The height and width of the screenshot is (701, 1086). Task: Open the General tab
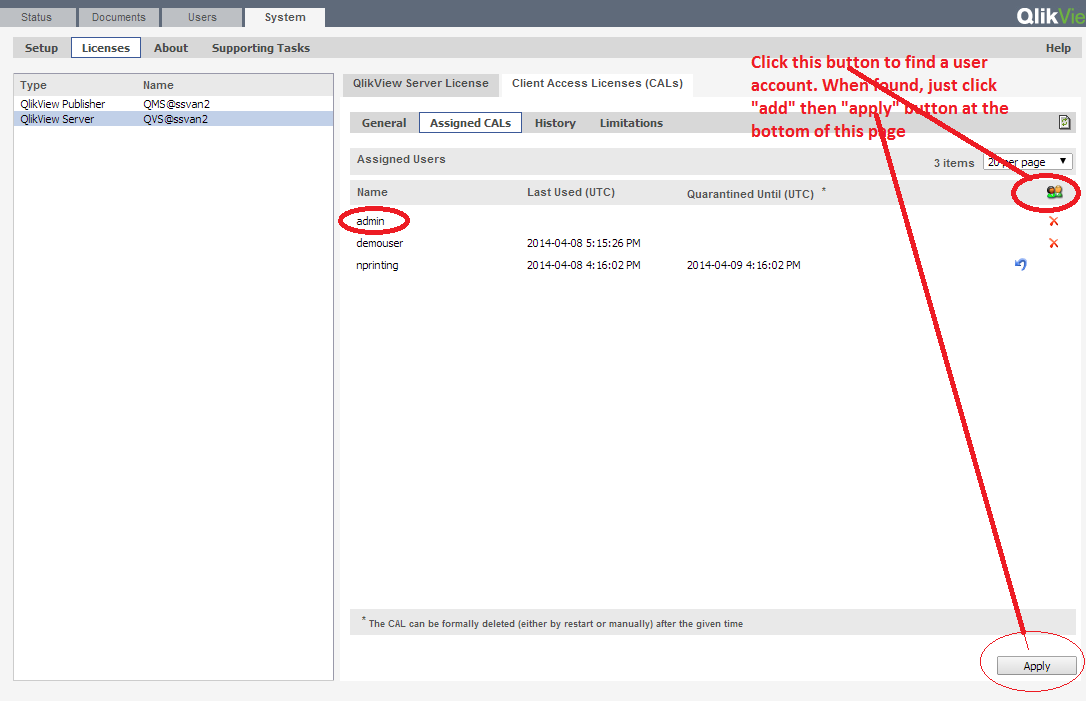(383, 122)
